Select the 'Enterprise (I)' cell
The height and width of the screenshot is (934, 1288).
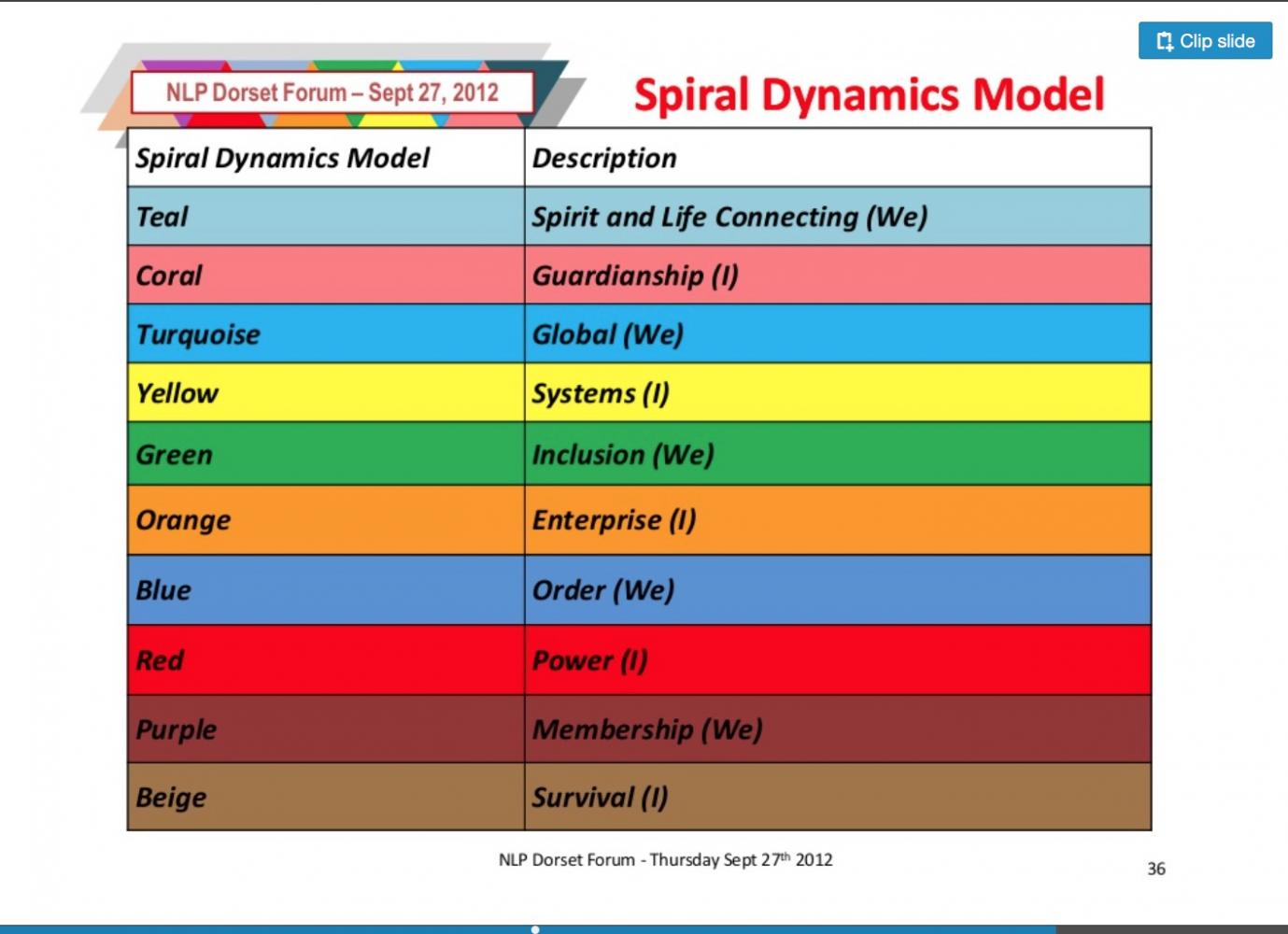tap(838, 520)
